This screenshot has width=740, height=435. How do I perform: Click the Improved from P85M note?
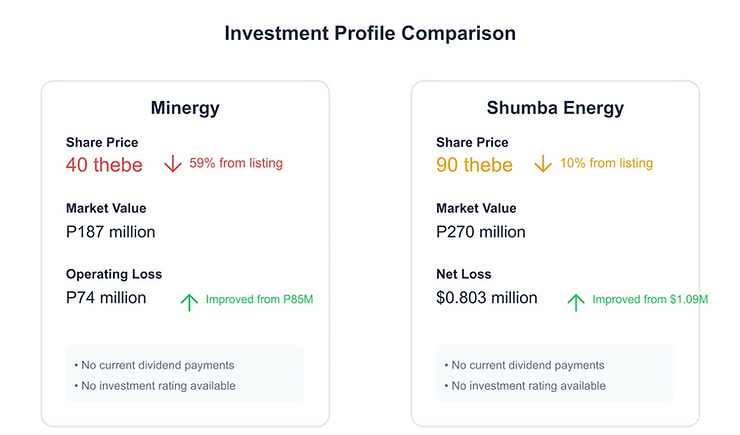tap(260, 300)
